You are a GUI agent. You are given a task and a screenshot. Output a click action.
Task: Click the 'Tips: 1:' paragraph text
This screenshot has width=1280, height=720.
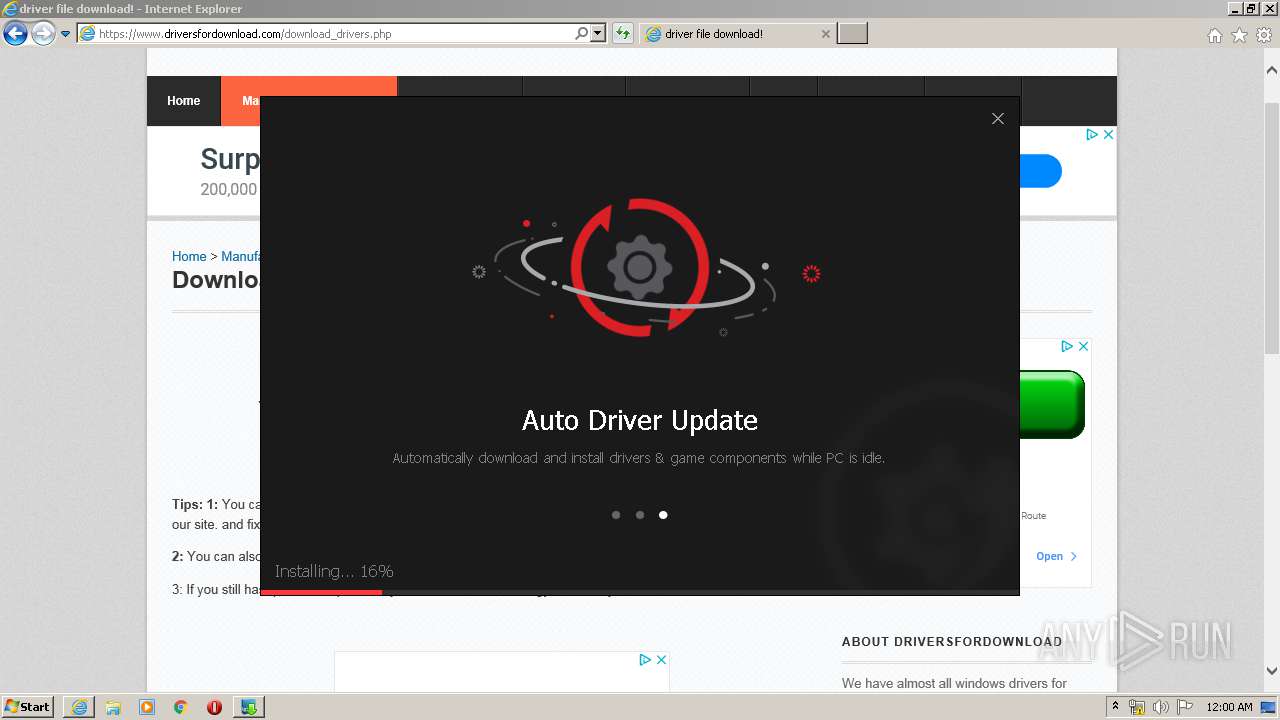click(x=215, y=514)
